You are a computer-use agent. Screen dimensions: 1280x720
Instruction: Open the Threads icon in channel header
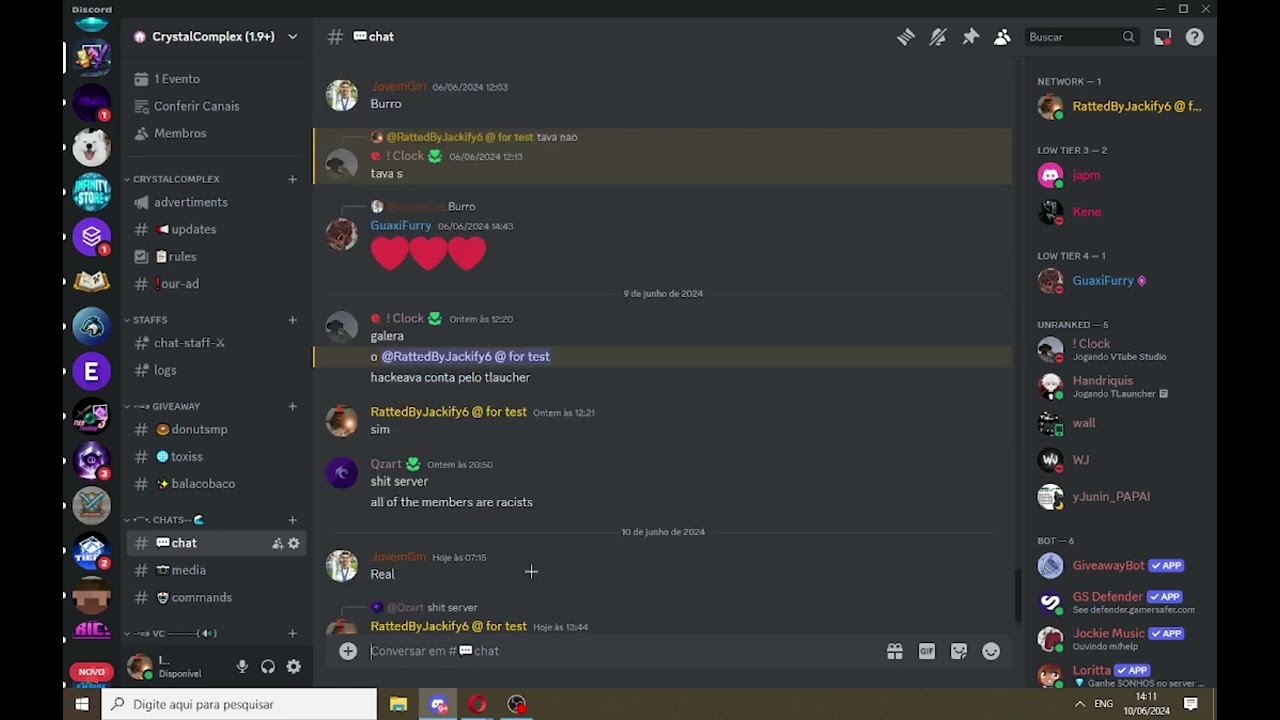[x=906, y=37]
